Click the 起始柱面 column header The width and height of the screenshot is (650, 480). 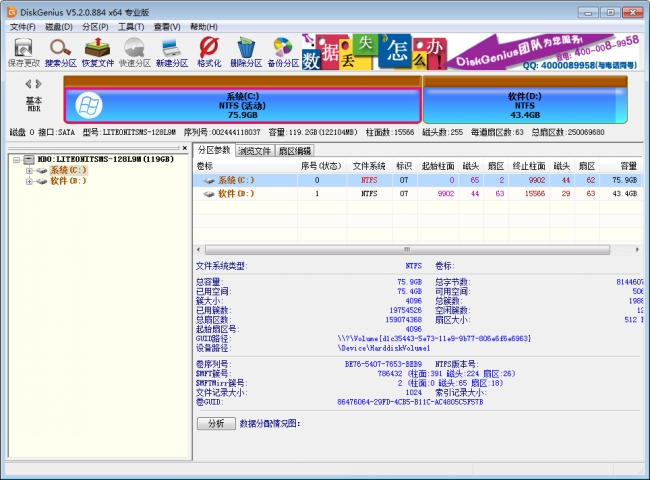(x=438, y=166)
